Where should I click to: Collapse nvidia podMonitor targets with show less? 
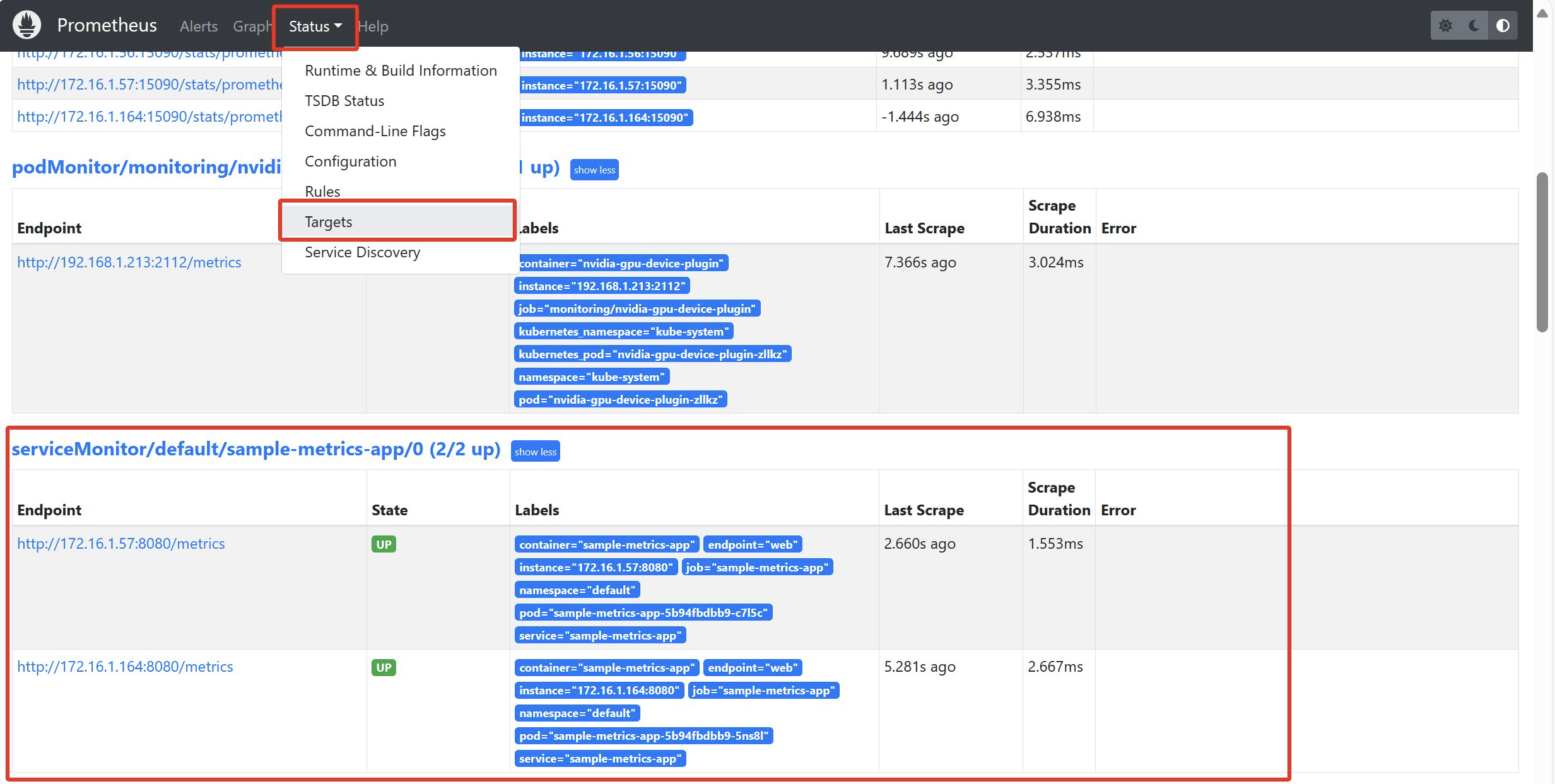pyautogui.click(x=594, y=170)
